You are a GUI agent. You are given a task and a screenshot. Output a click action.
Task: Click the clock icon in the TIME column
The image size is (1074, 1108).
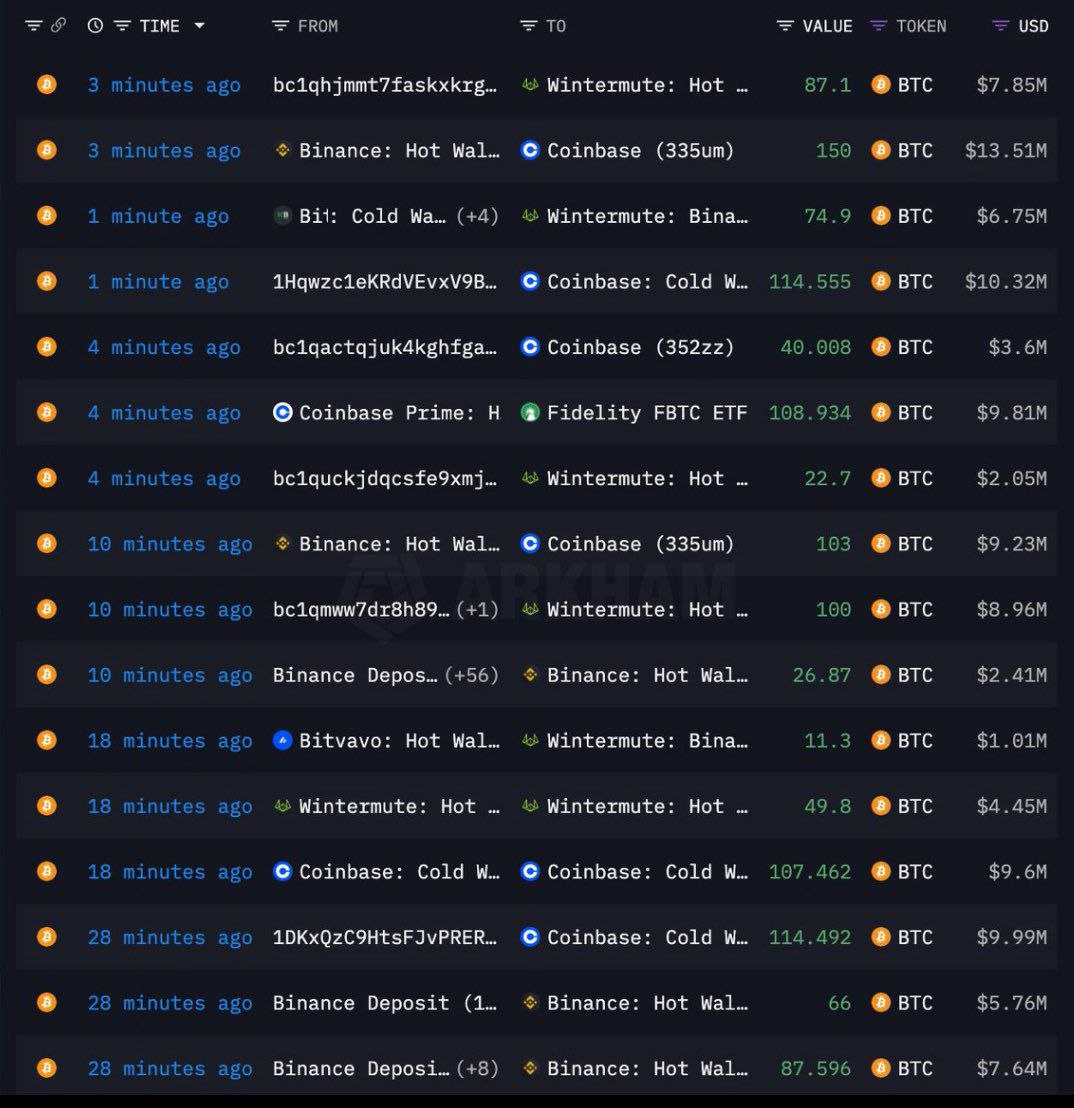95,25
